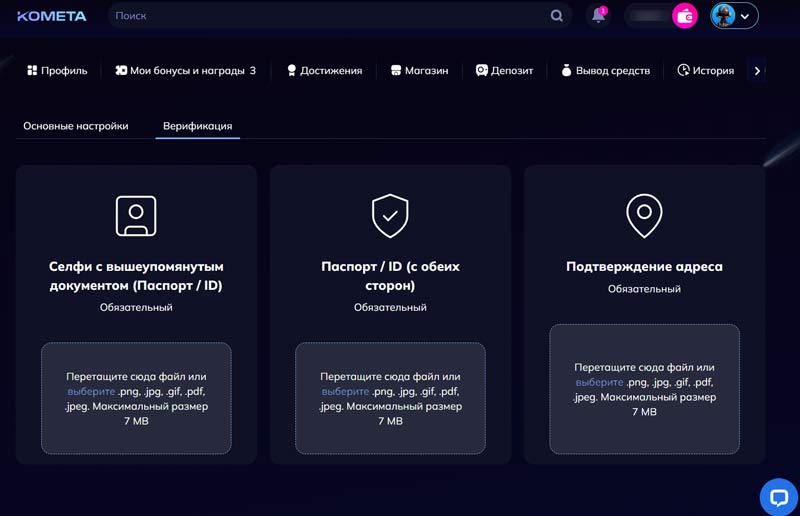Open the live chat bubble
The width and height of the screenshot is (800, 516).
[778, 497]
